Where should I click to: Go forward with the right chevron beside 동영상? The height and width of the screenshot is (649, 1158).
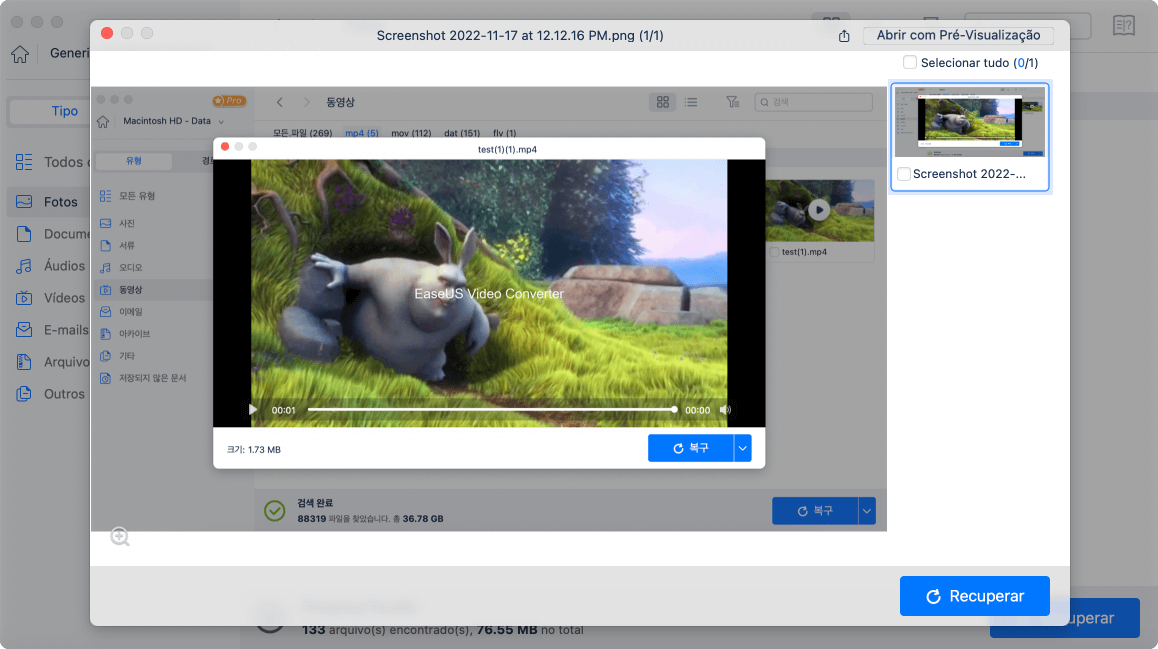click(306, 103)
